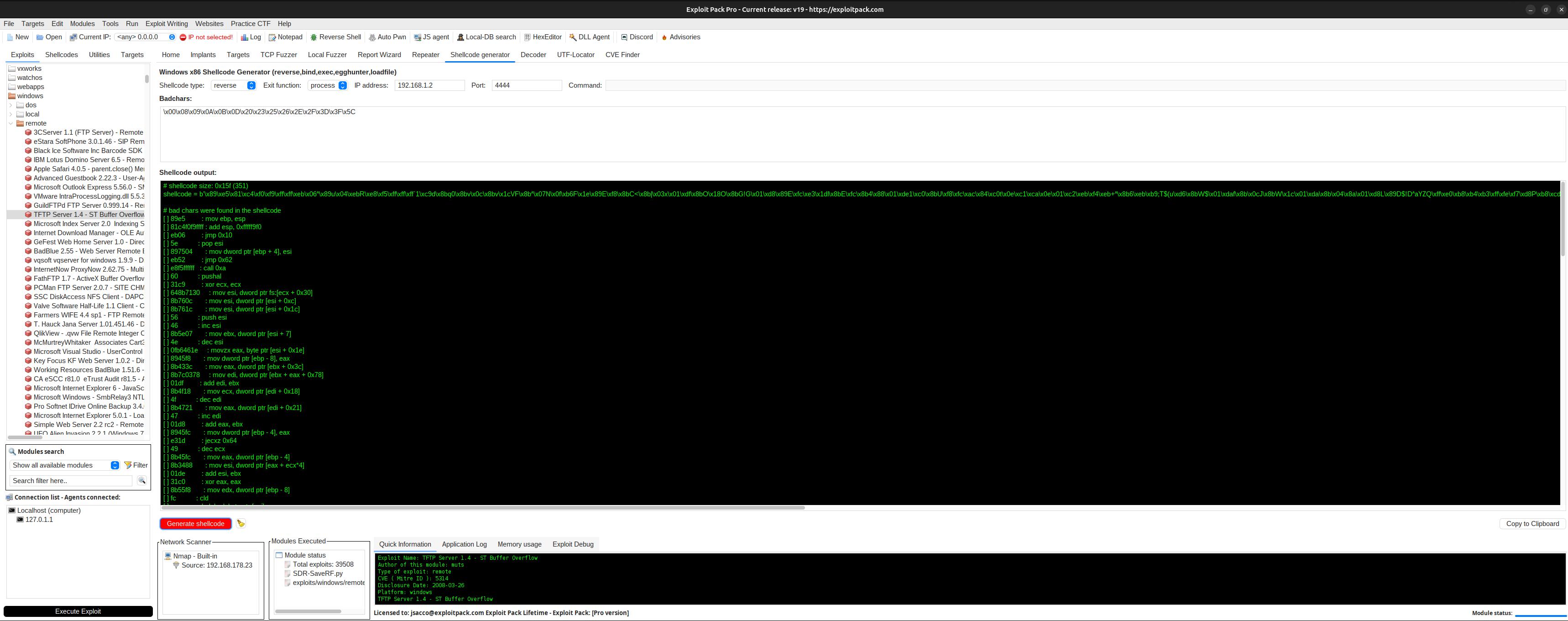
Task: Open the Exploit Writing menu
Action: [x=167, y=24]
